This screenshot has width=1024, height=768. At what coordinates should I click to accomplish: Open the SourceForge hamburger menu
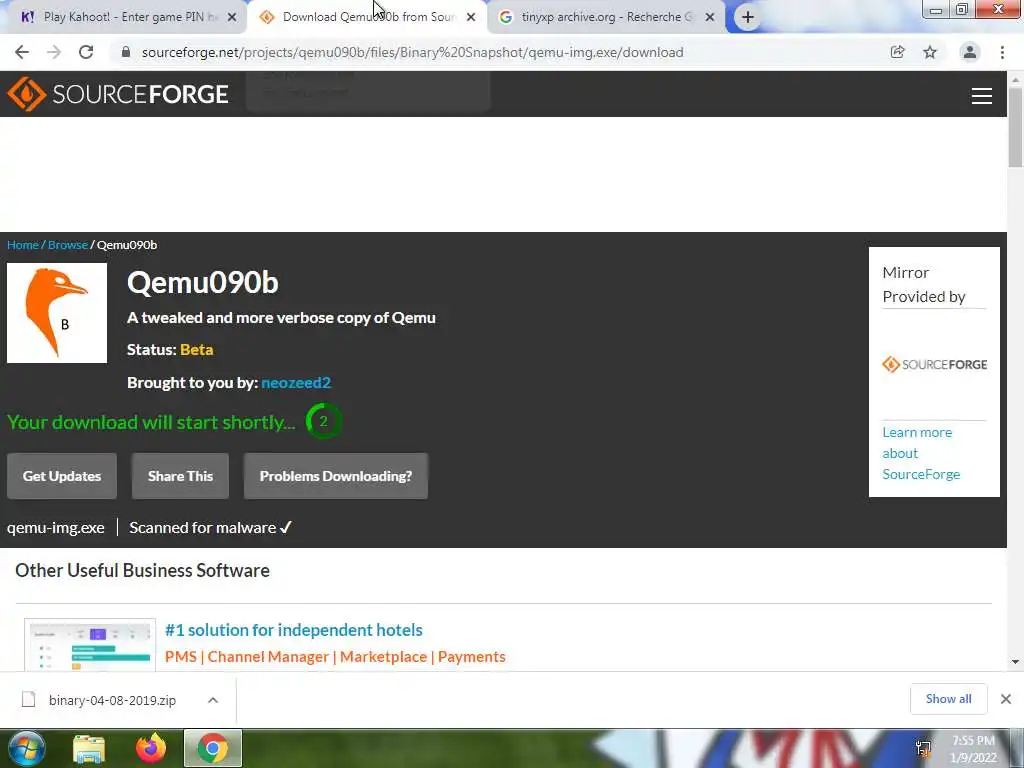coord(982,96)
